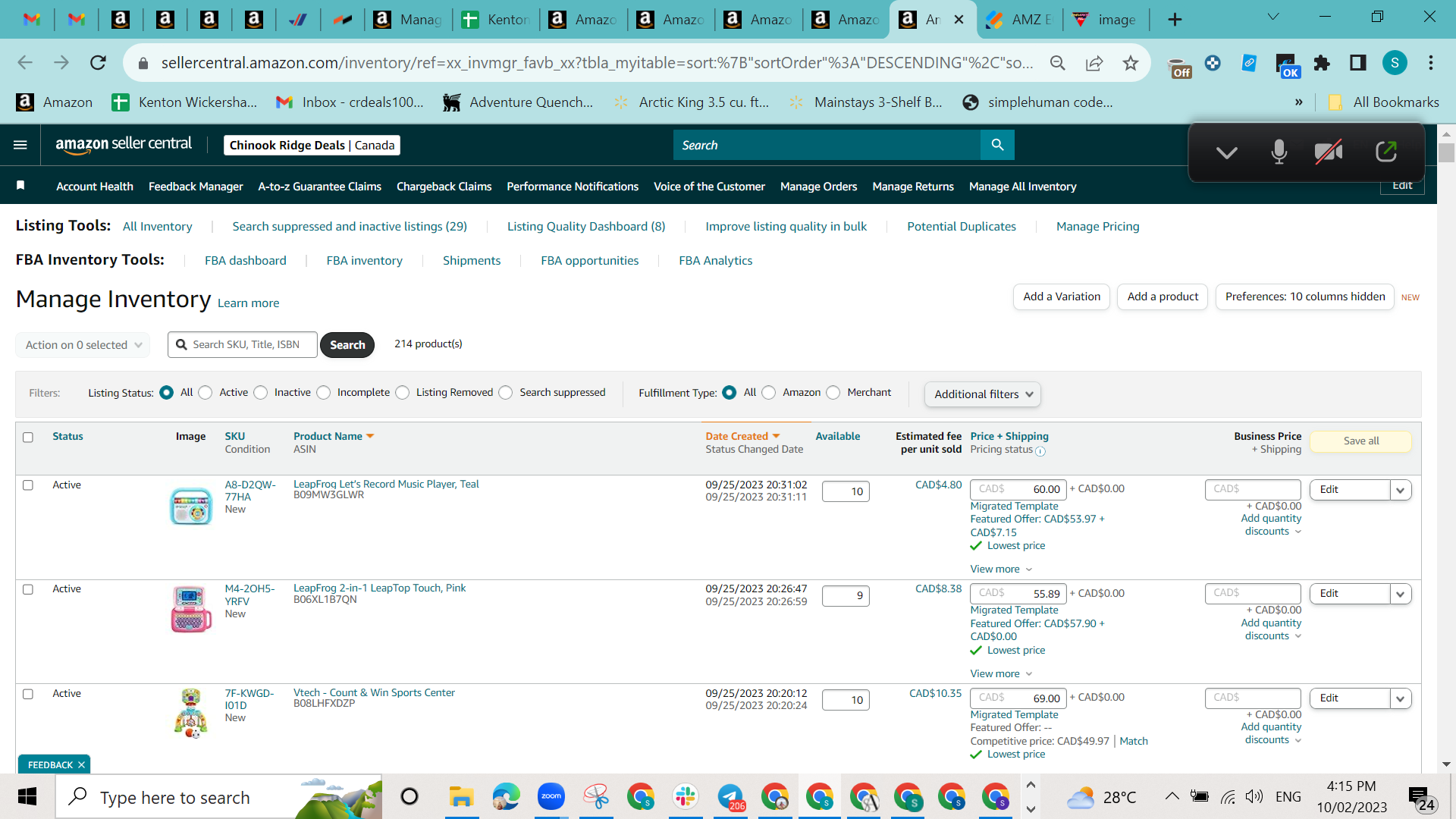Click the bookmark flag icon in the nav bar
The image size is (1456, 819).
(20, 186)
